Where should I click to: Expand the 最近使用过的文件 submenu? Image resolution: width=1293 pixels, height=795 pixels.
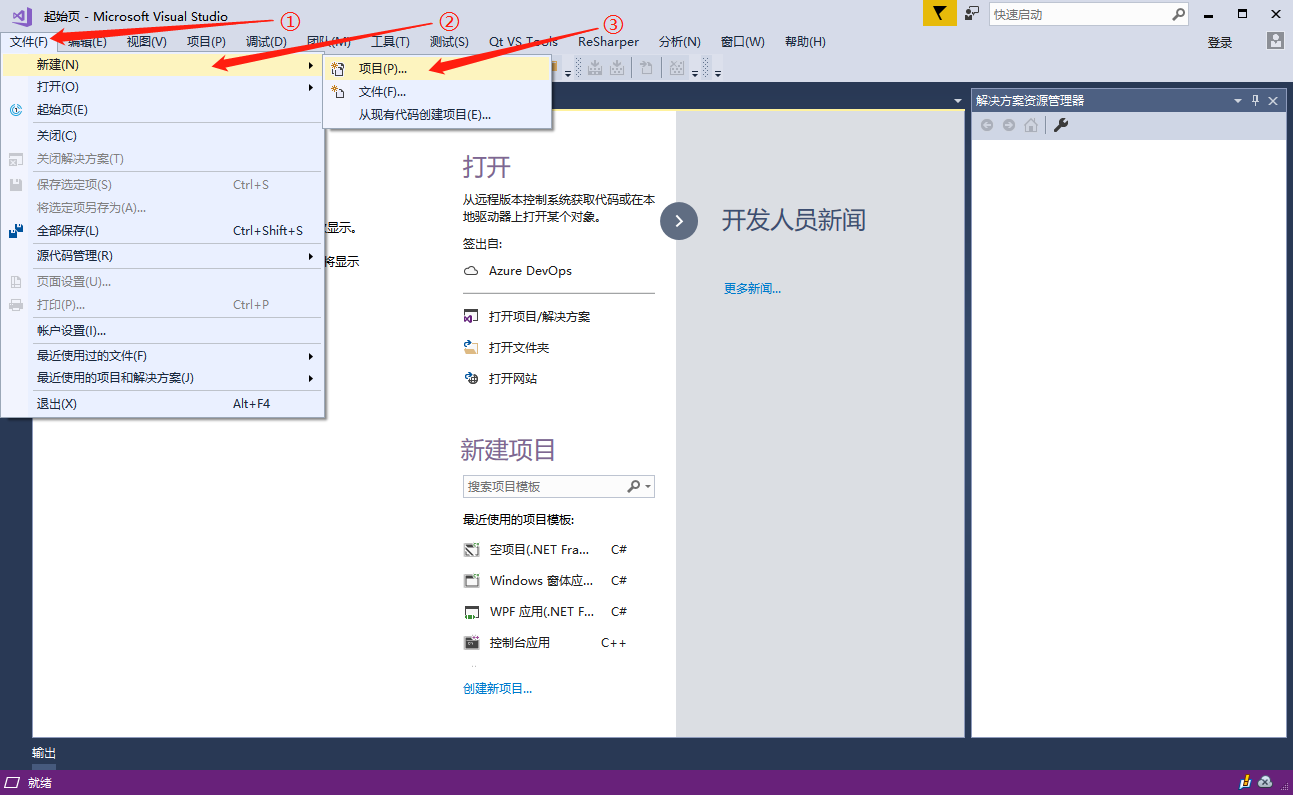tap(310, 356)
